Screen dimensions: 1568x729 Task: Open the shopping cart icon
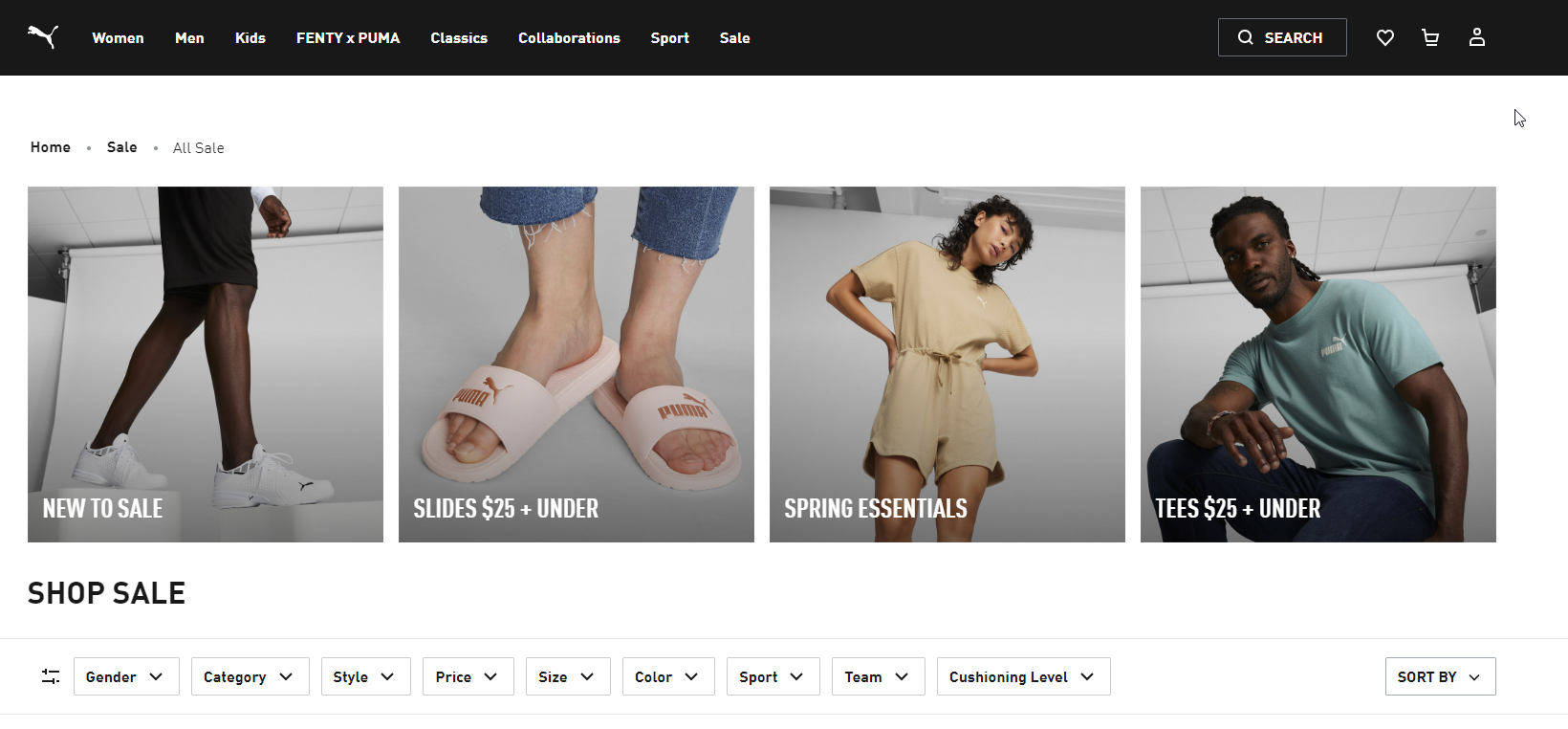[x=1430, y=37]
